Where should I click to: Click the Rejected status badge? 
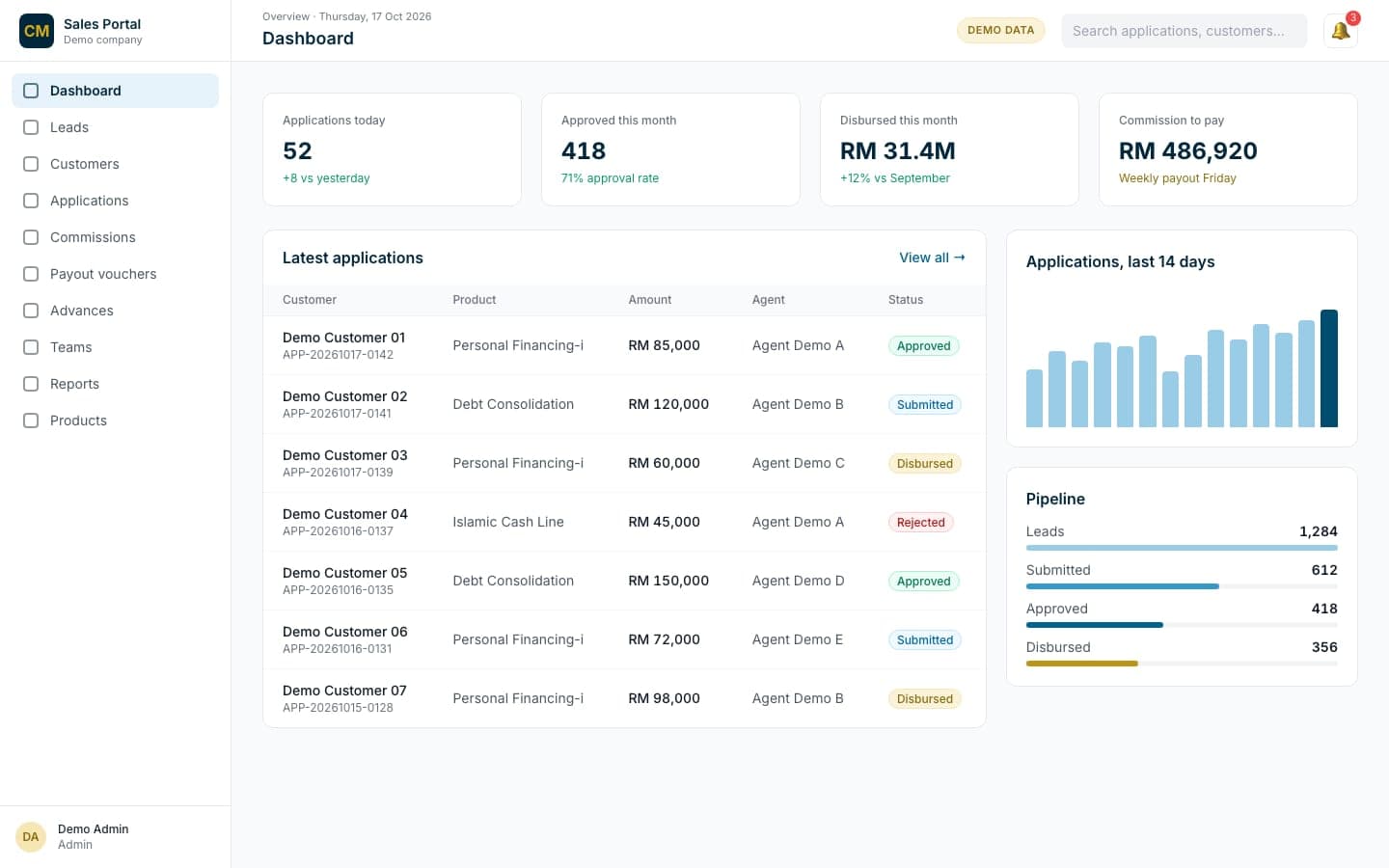[x=920, y=523]
